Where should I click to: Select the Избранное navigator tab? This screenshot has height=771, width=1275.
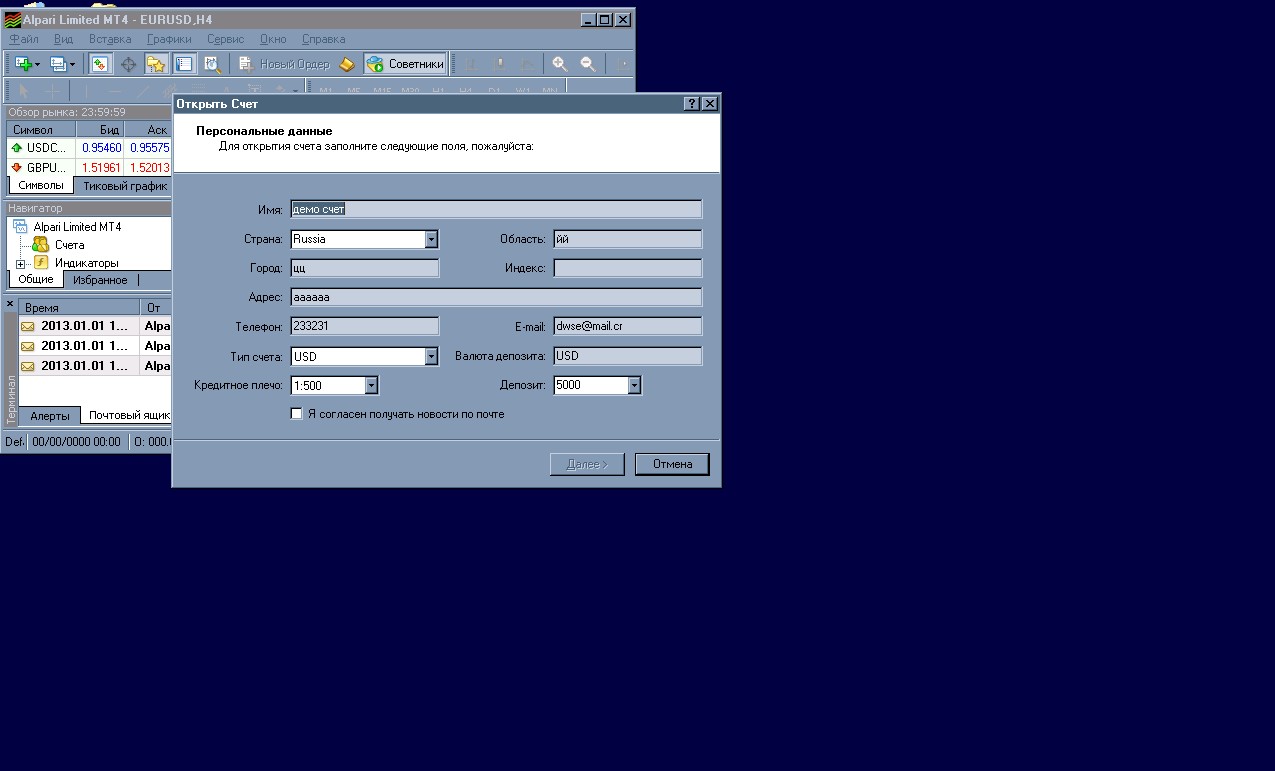[x=100, y=280]
